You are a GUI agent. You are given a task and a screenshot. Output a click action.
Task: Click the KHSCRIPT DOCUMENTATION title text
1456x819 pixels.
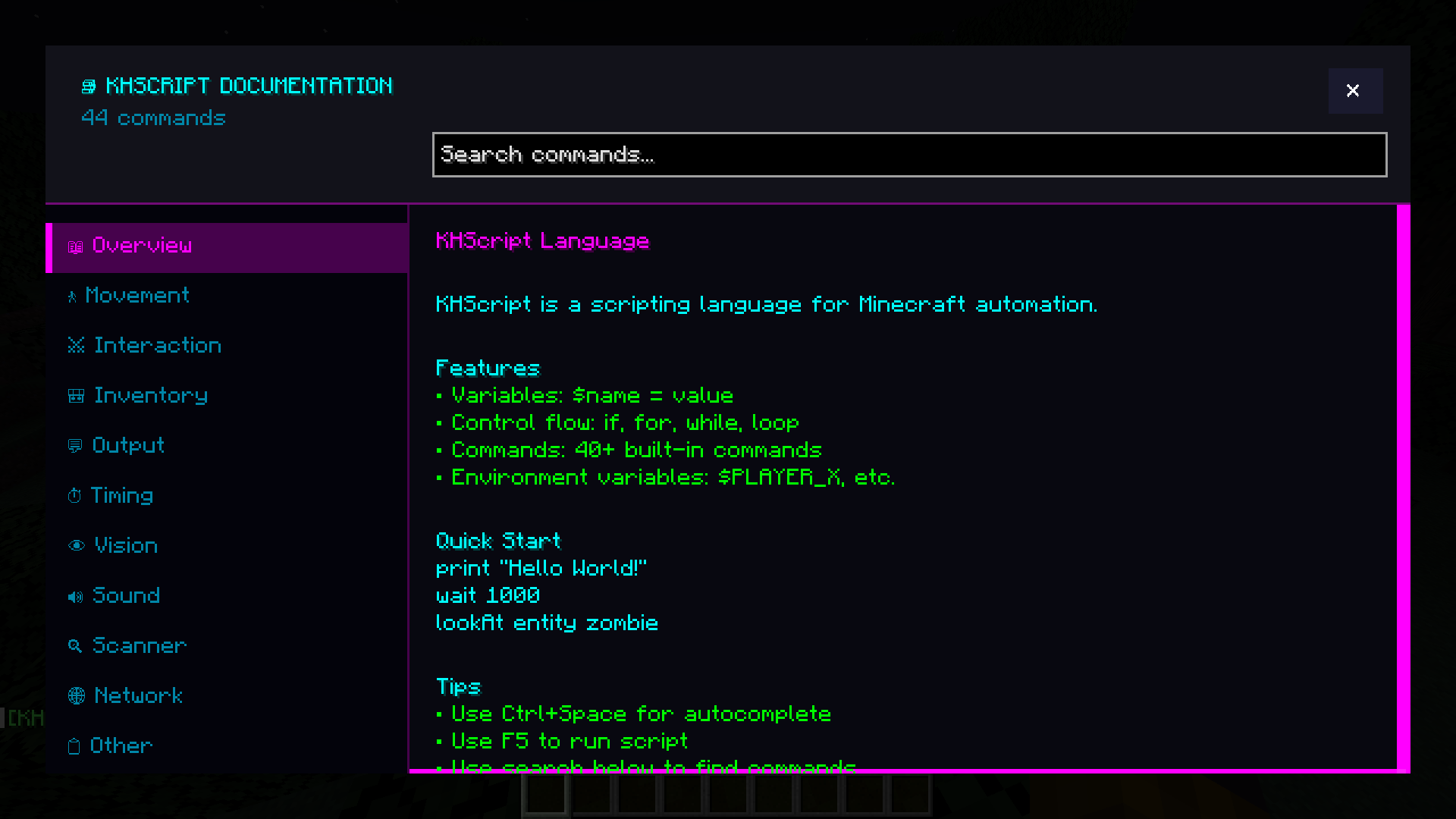(x=249, y=86)
